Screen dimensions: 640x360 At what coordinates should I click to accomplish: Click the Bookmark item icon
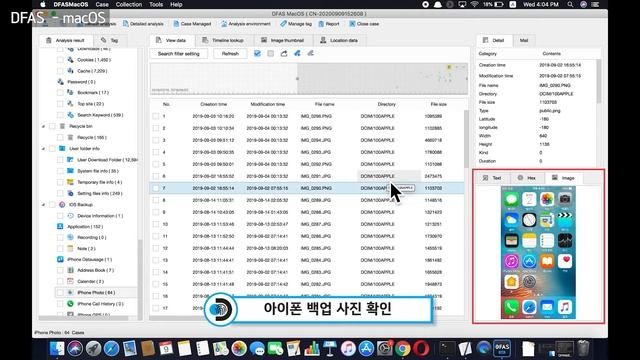coord(71,93)
